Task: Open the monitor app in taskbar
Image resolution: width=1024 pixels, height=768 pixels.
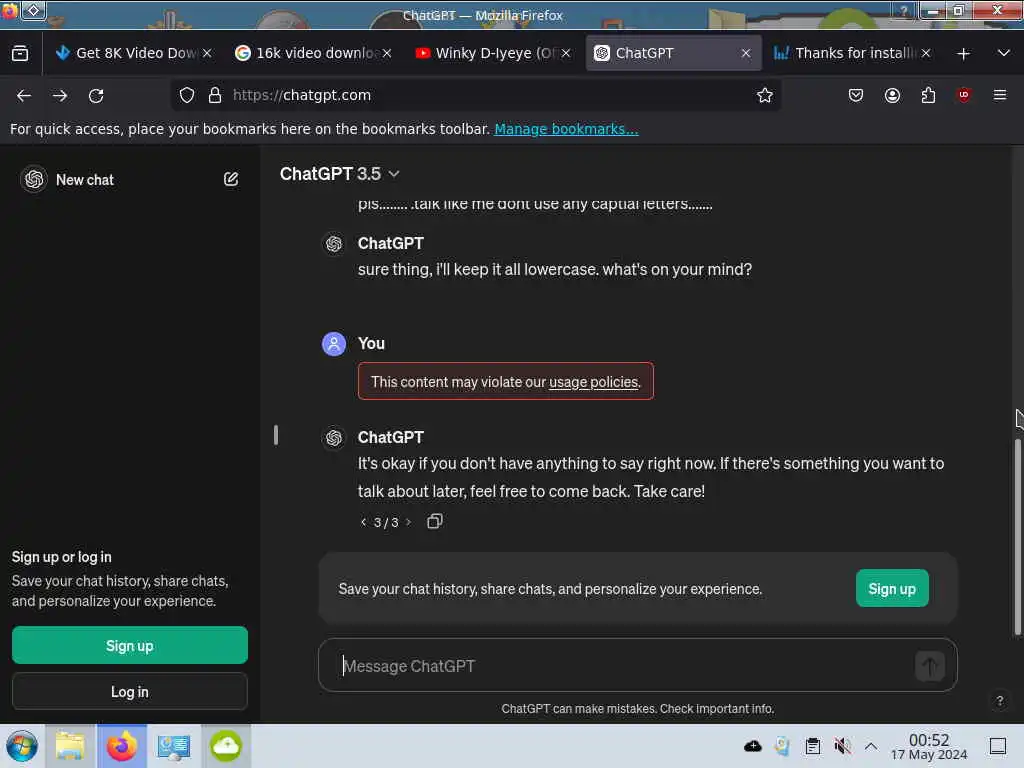Action: [174, 746]
